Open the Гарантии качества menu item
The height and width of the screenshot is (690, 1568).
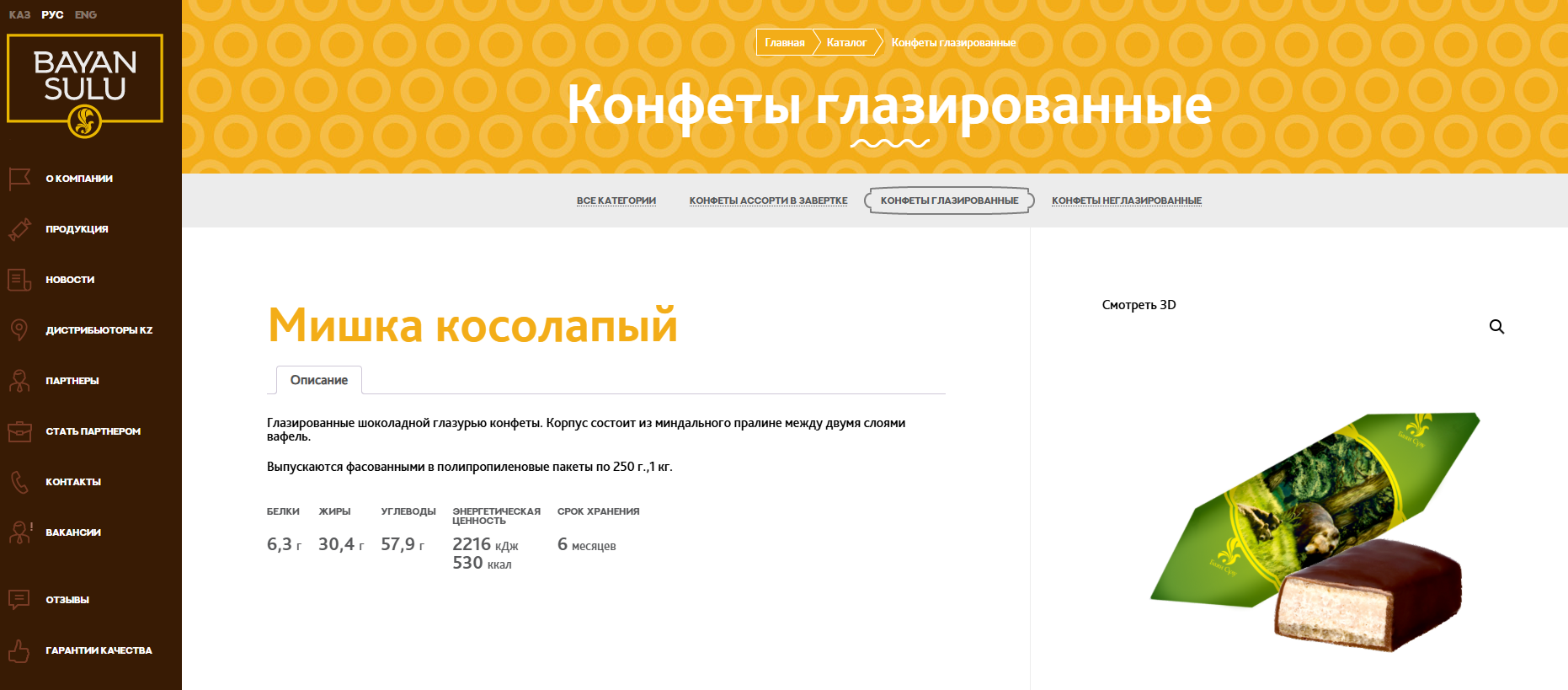pyautogui.click(x=99, y=650)
